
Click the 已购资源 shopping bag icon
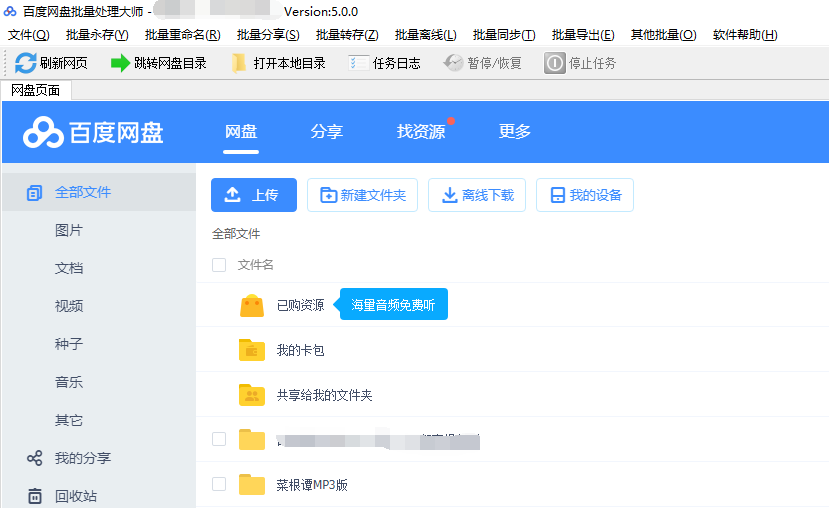(x=252, y=306)
